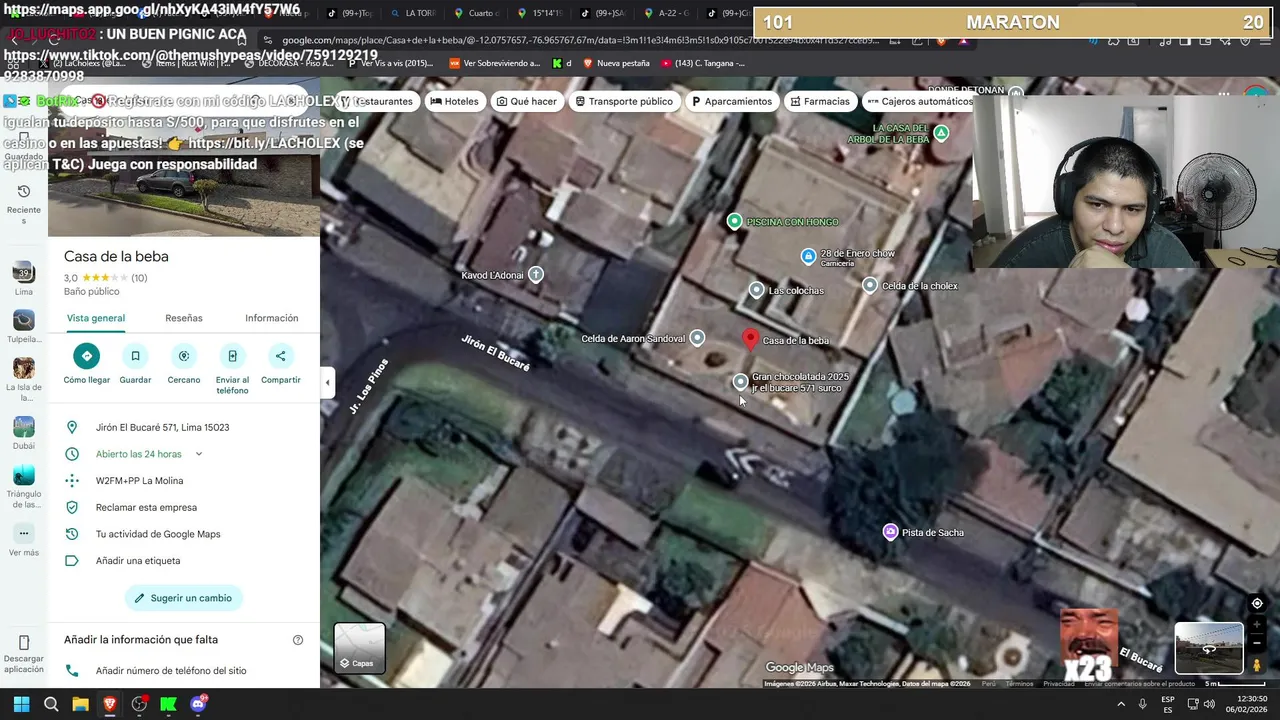
Task: Filter map by Farmacias chip
Action: (819, 101)
